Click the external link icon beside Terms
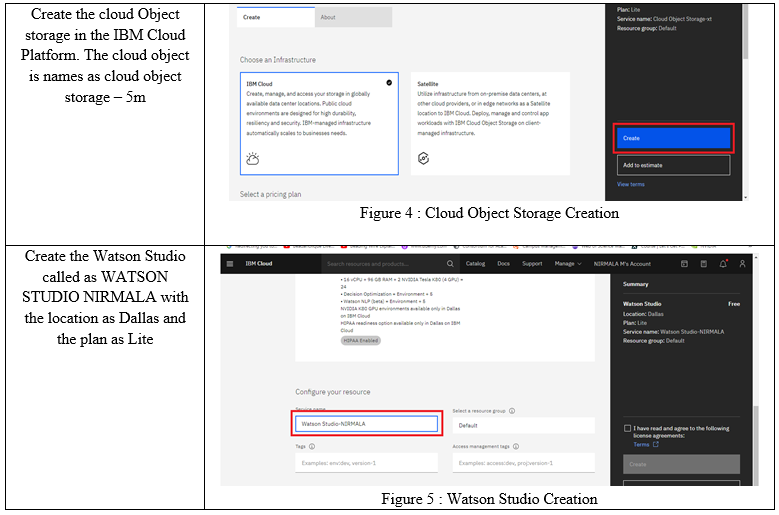The height and width of the screenshot is (515, 779). (x=656, y=444)
